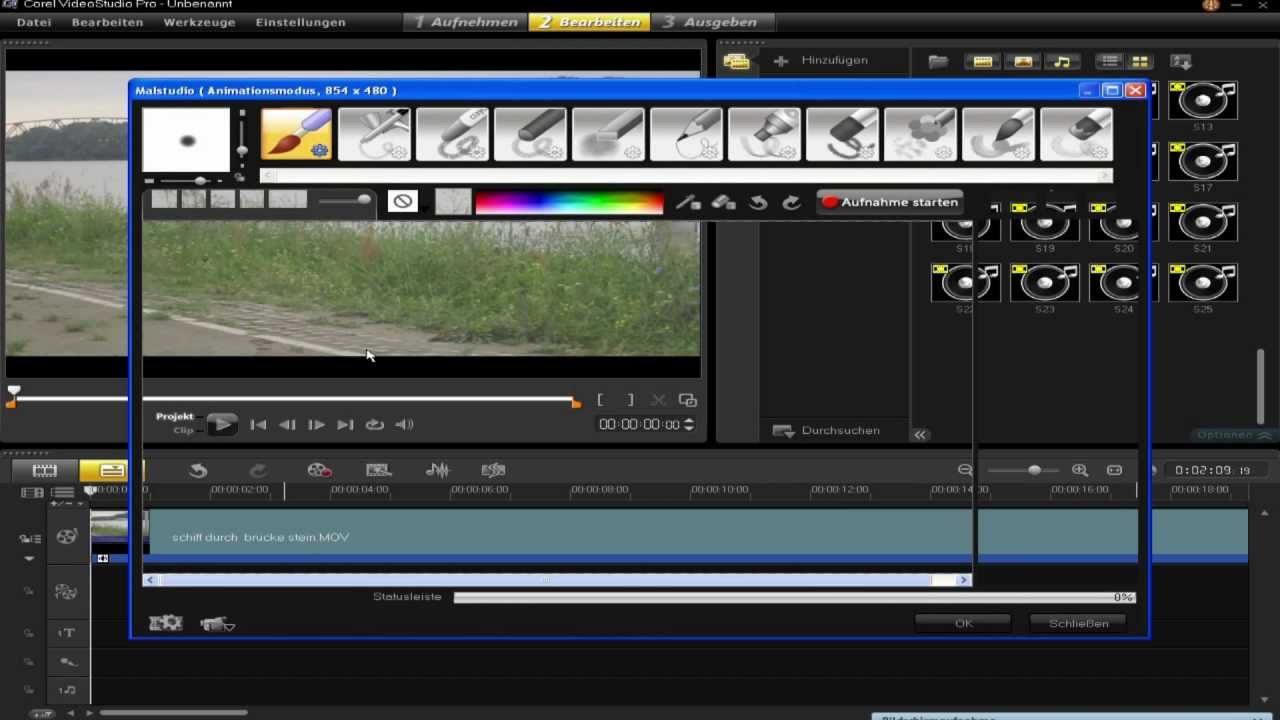Viewport: 1280px width, 720px height.
Task: Go to the next frame
Action: [x=316, y=425]
